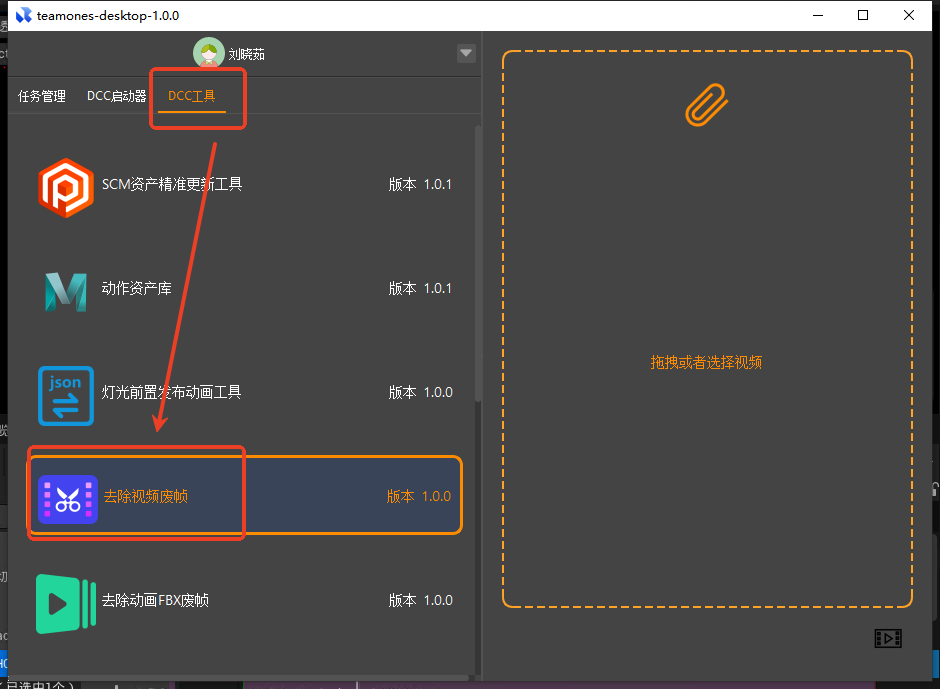Click the teamones logo in title bar

[22, 16]
